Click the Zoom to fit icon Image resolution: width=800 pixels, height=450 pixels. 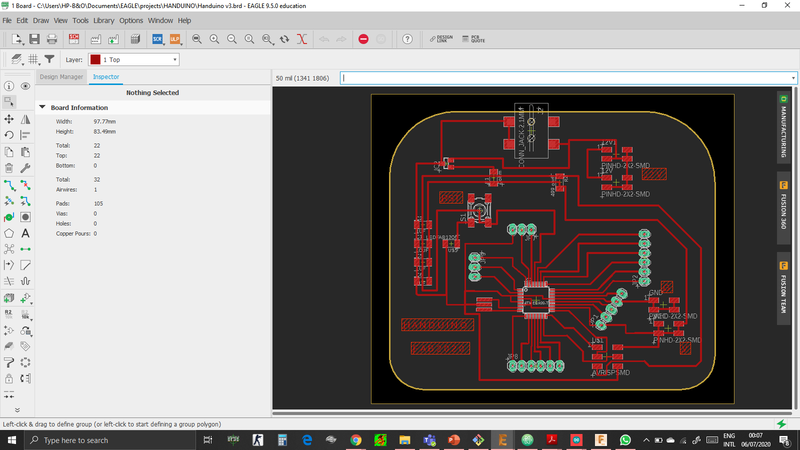coord(197,39)
